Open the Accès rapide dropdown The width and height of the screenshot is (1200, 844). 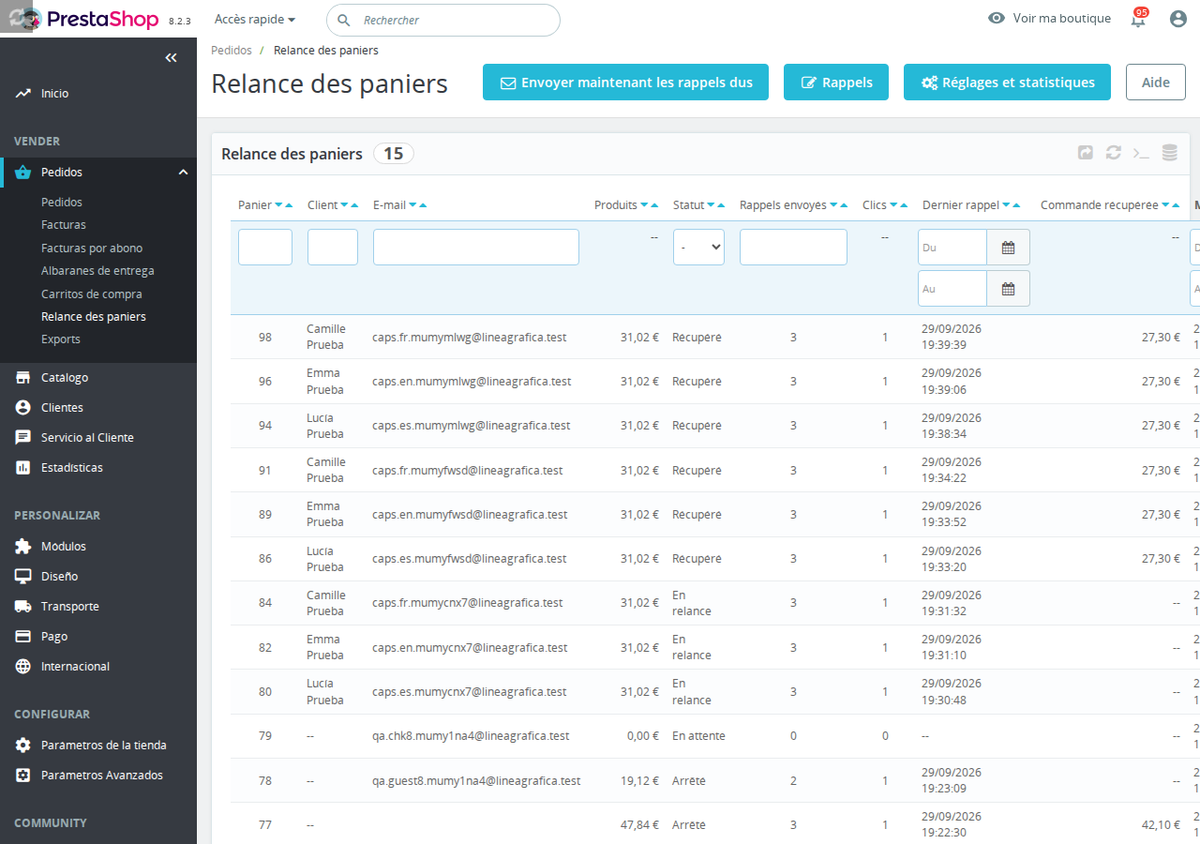pos(255,19)
